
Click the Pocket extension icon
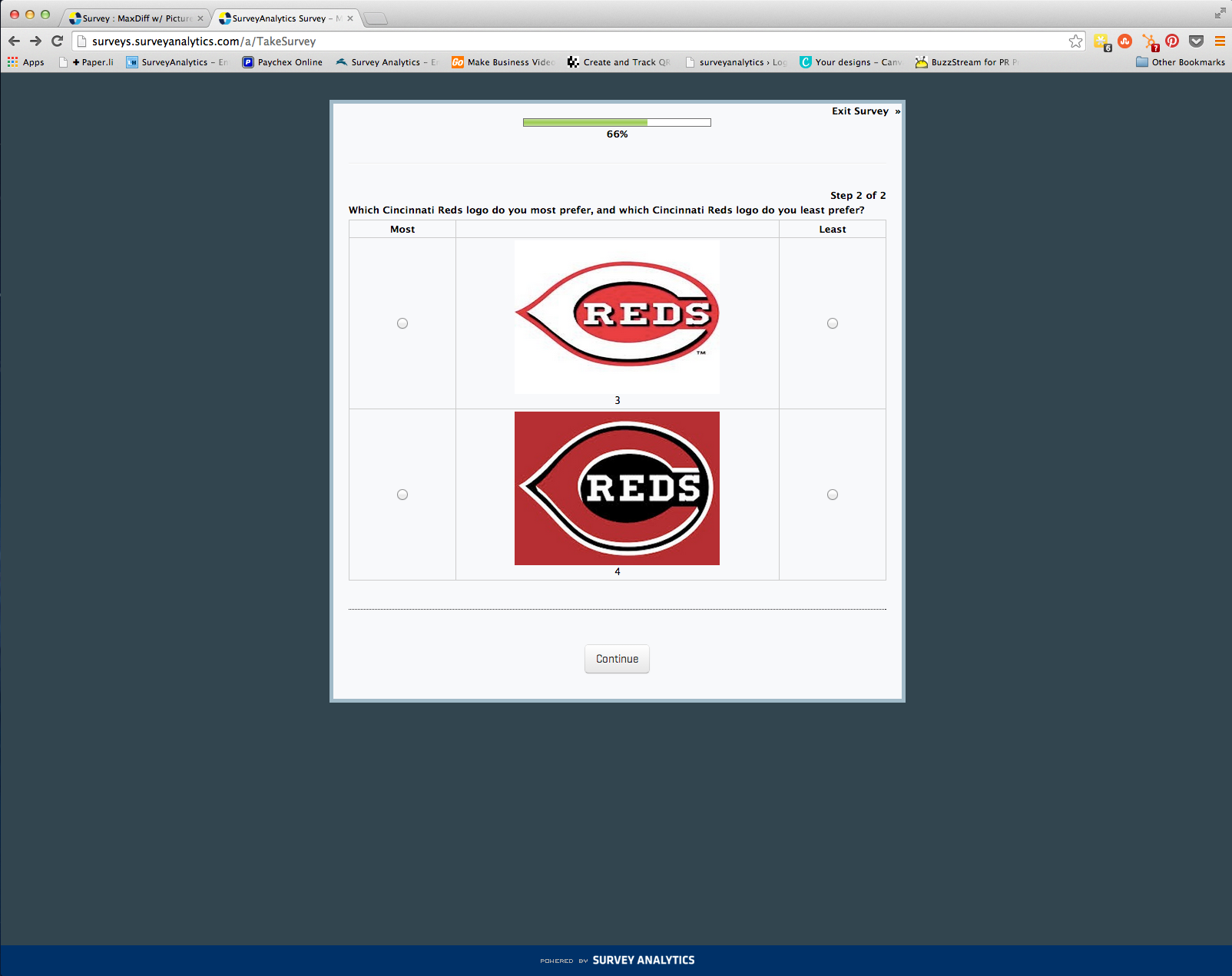tap(1196, 41)
